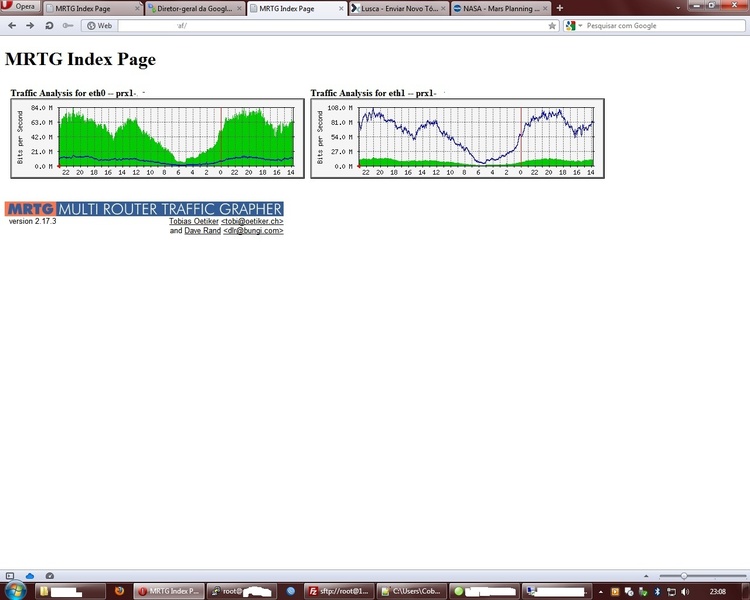This screenshot has height=600, width=750.
Task: Click the MRTG Multi Router Traffic Grapher banner
Action: pos(144,209)
